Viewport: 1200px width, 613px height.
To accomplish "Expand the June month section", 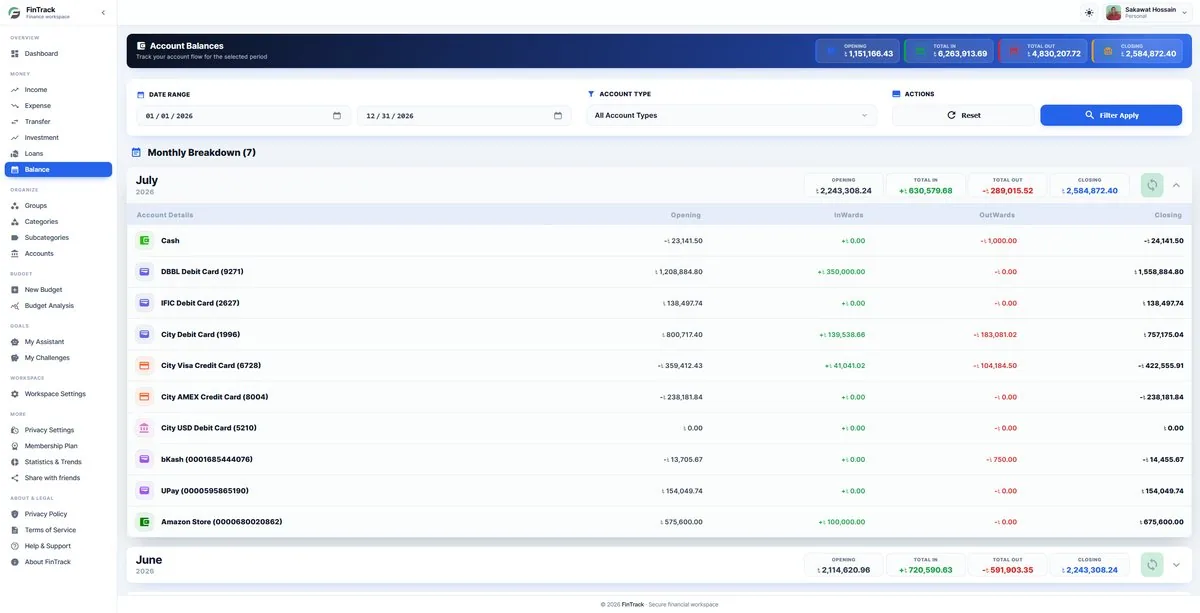I will [x=1176, y=565].
